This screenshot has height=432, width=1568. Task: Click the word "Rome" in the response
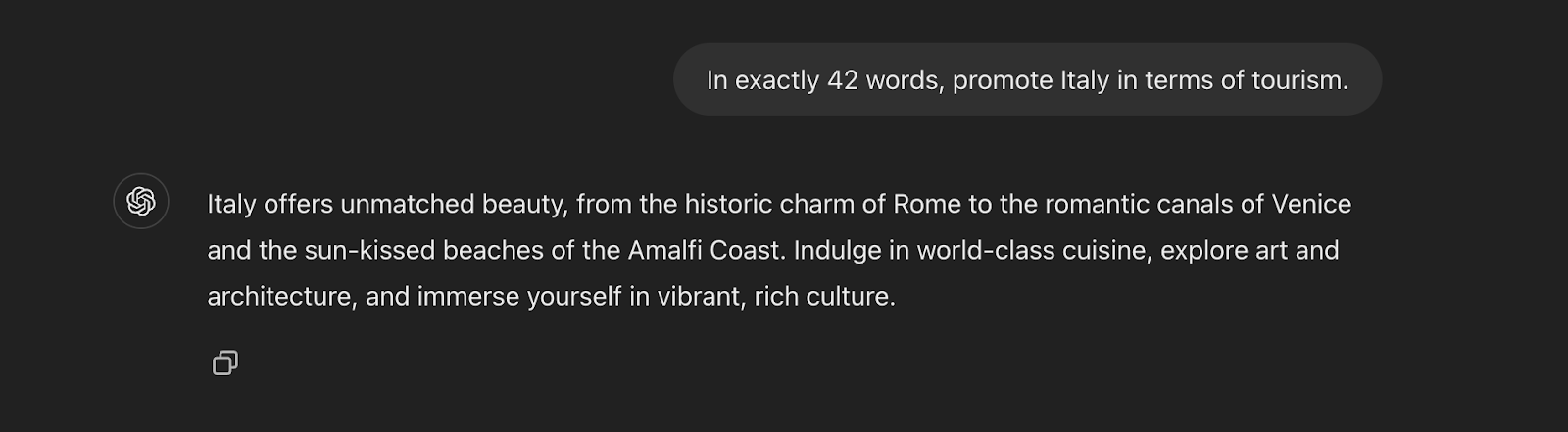click(x=926, y=204)
